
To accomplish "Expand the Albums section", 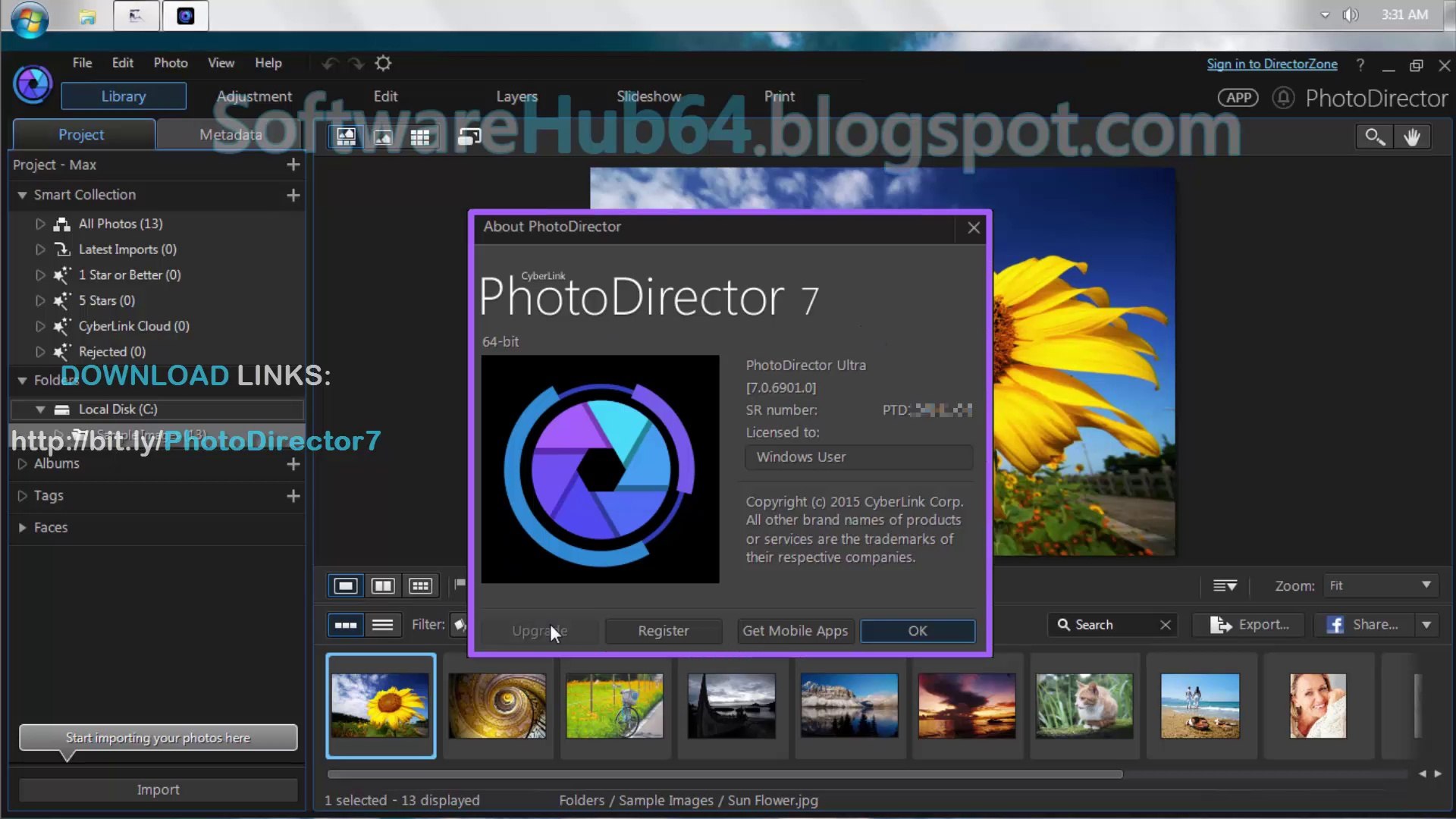I will click(22, 464).
